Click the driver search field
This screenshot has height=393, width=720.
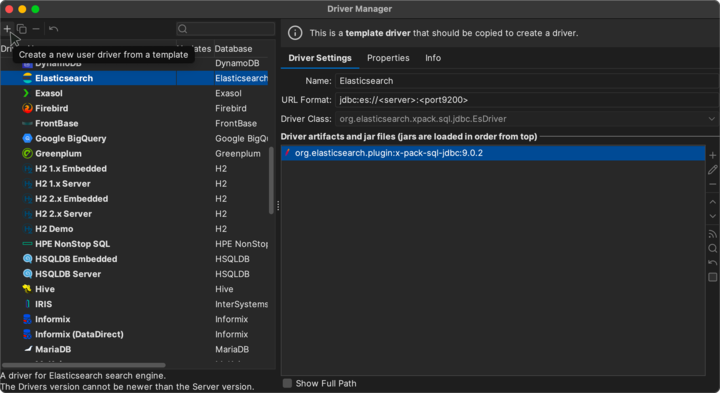225,29
